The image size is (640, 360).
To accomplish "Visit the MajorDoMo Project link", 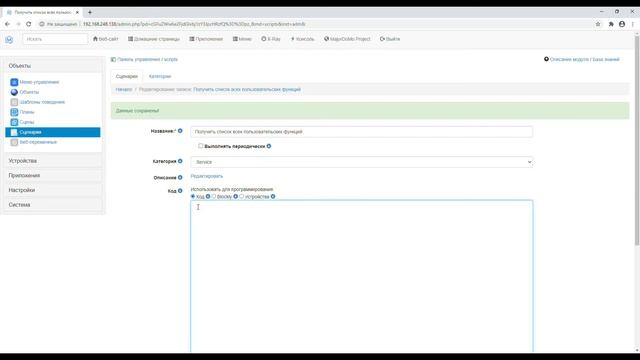I will point(347,39).
